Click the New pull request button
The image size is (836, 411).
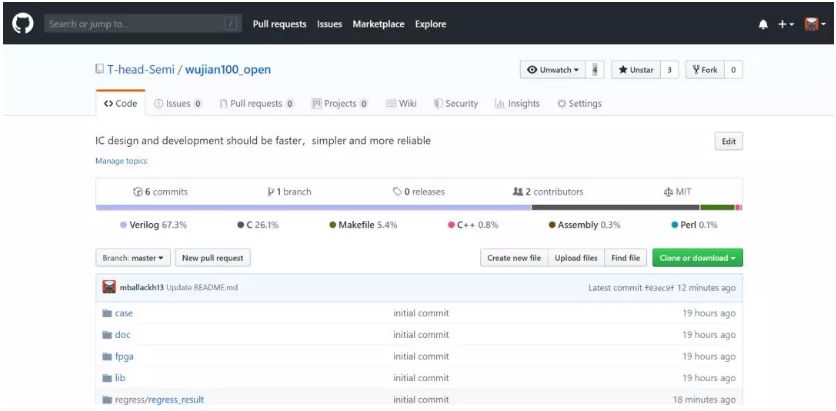click(213, 258)
